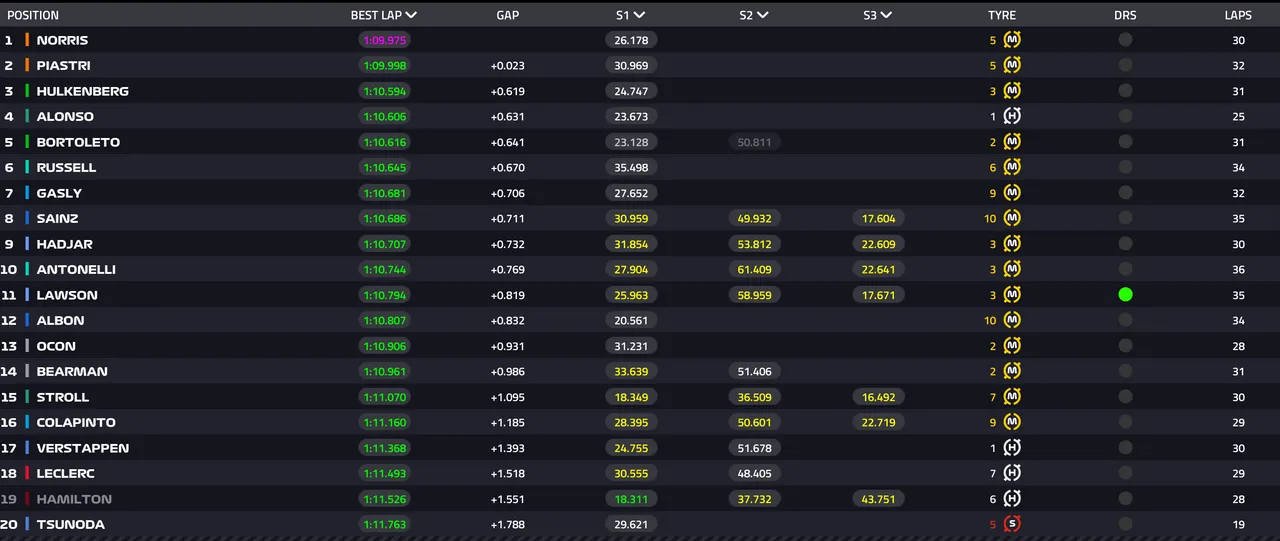Click Alonso's S1 time 23.673

pos(631,116)
